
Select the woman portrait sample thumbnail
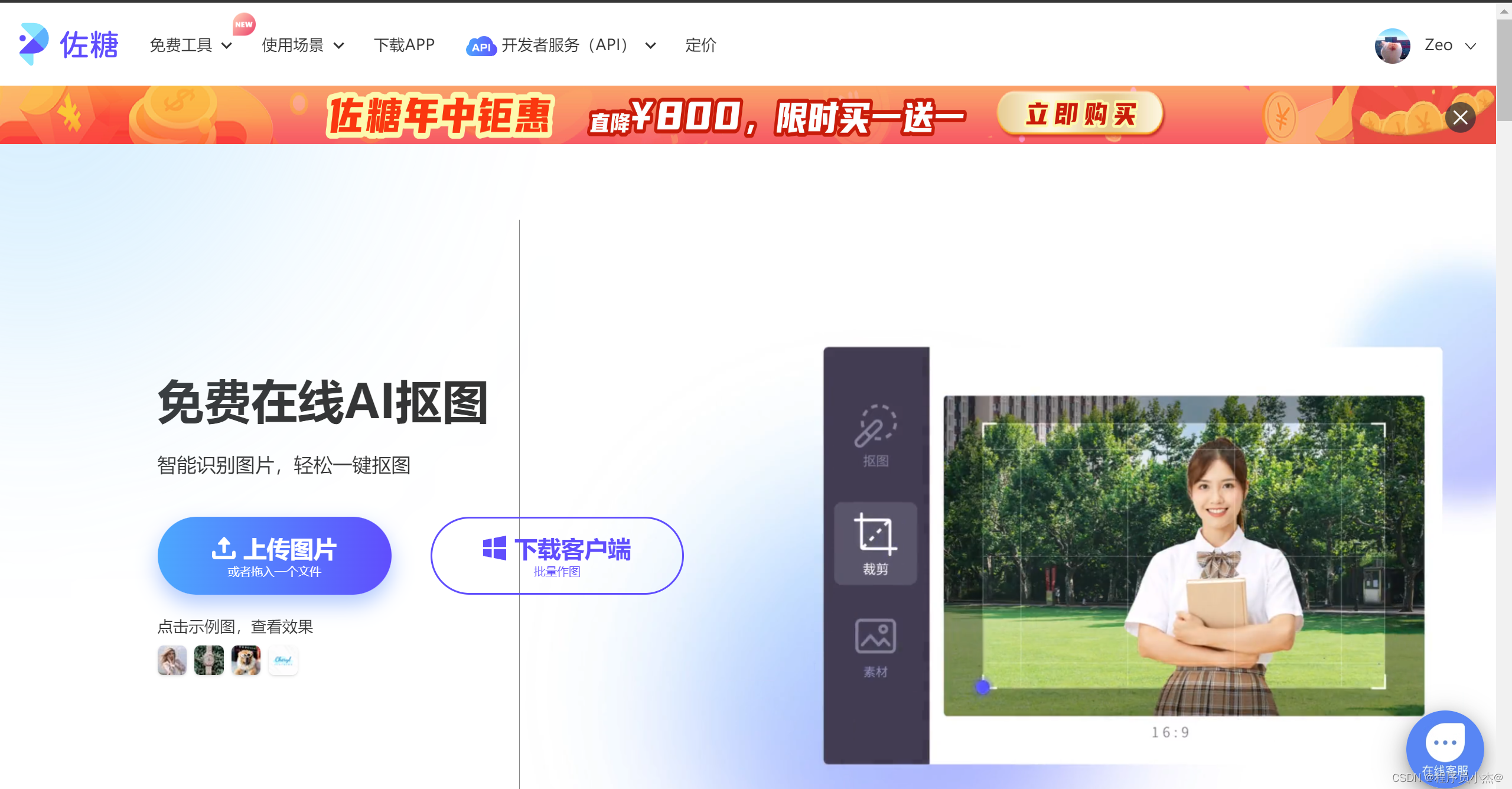[x=172, y=660]
